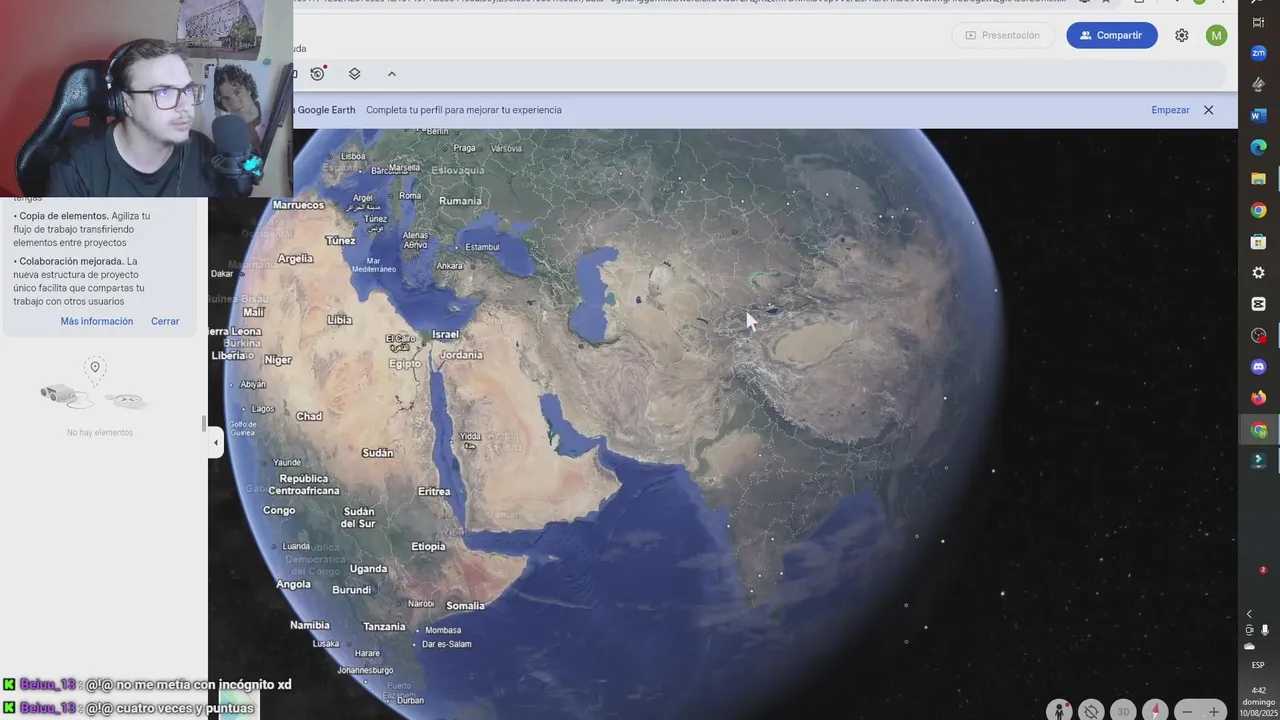Click the Etiopía label on the globe
The image size is (1280, 720).
(428, 547)
